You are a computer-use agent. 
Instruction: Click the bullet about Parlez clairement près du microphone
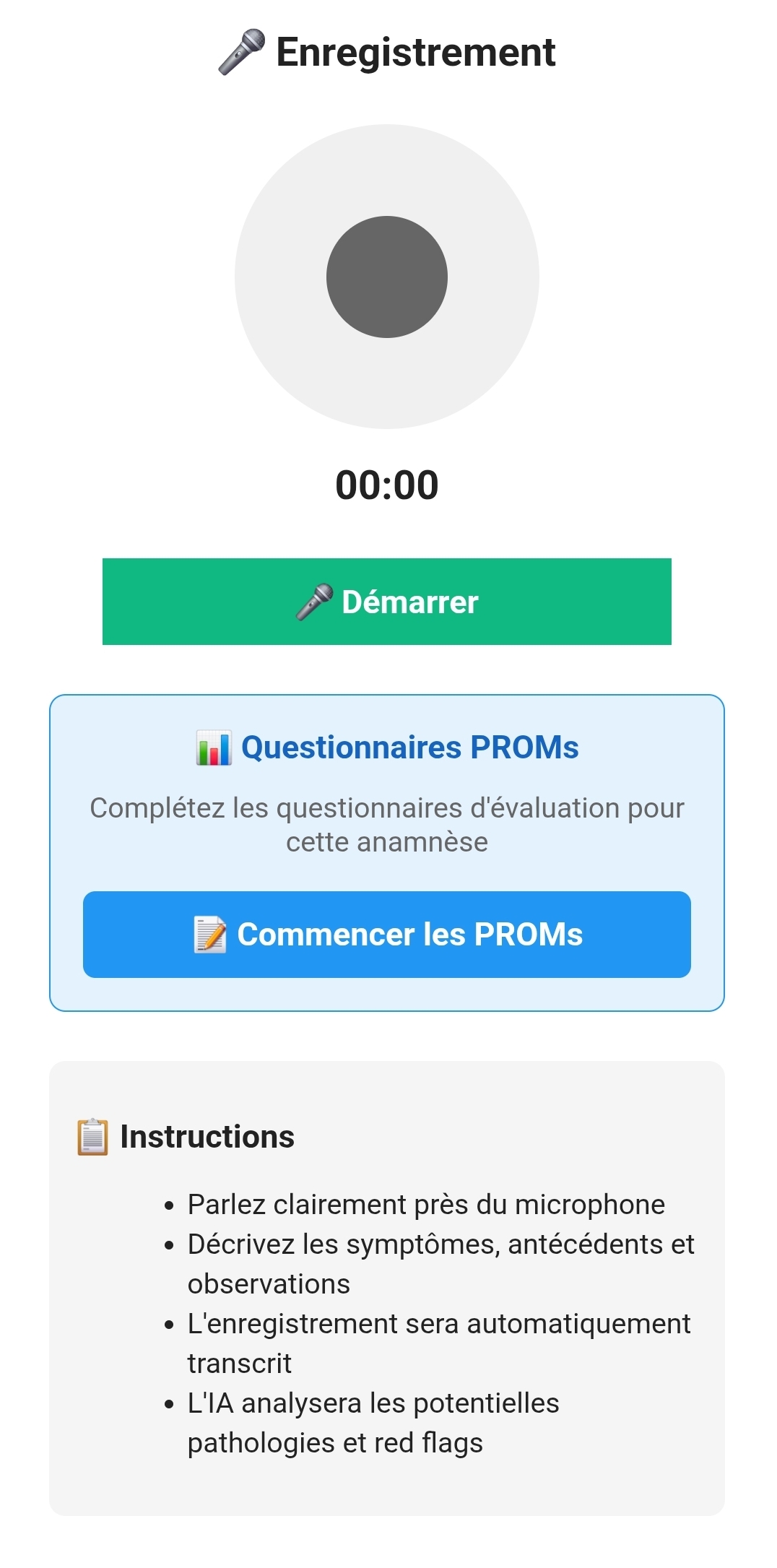pyautogui.click(x=426, y=1203)
